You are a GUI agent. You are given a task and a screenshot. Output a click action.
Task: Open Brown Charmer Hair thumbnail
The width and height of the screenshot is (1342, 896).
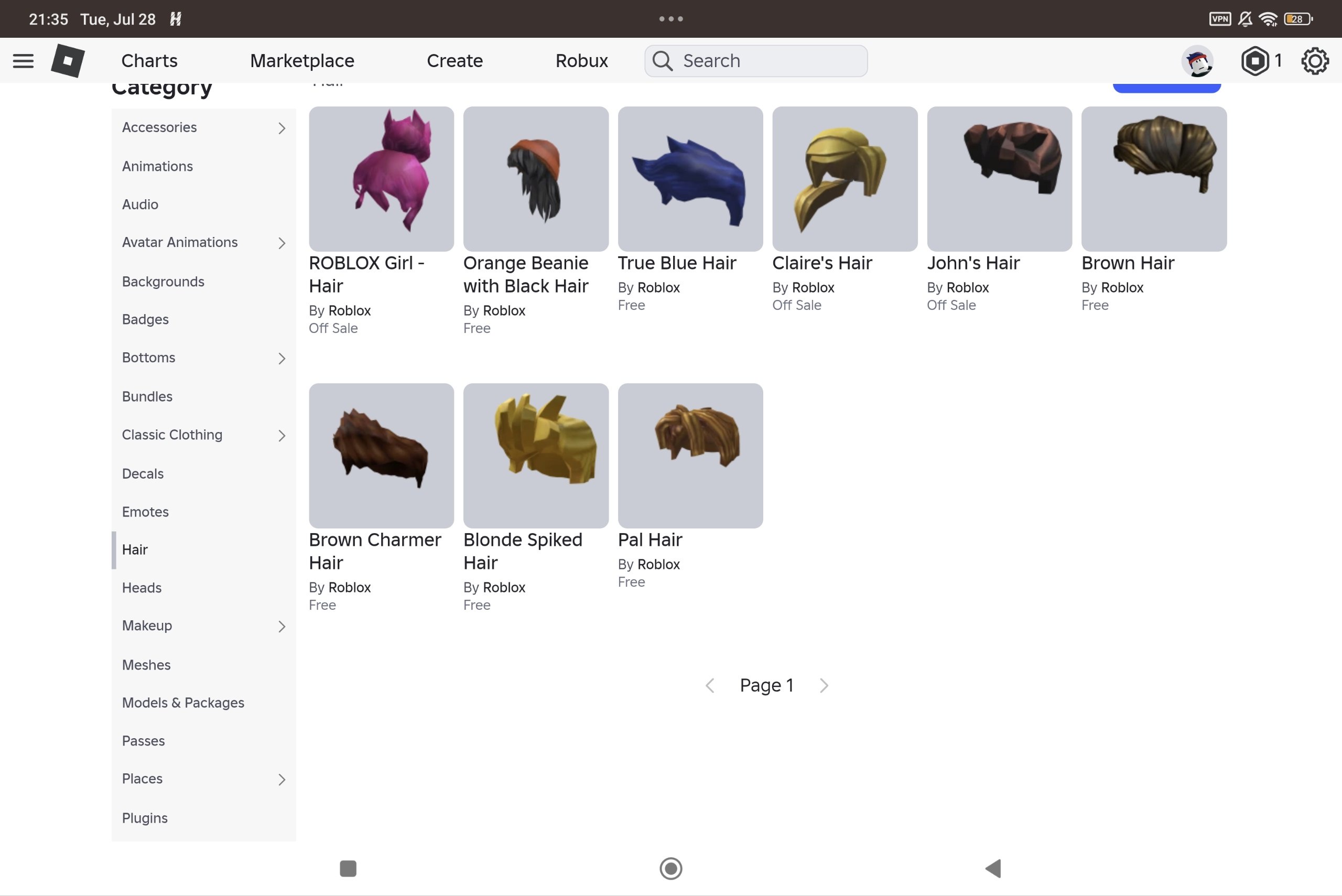[382, 456]
